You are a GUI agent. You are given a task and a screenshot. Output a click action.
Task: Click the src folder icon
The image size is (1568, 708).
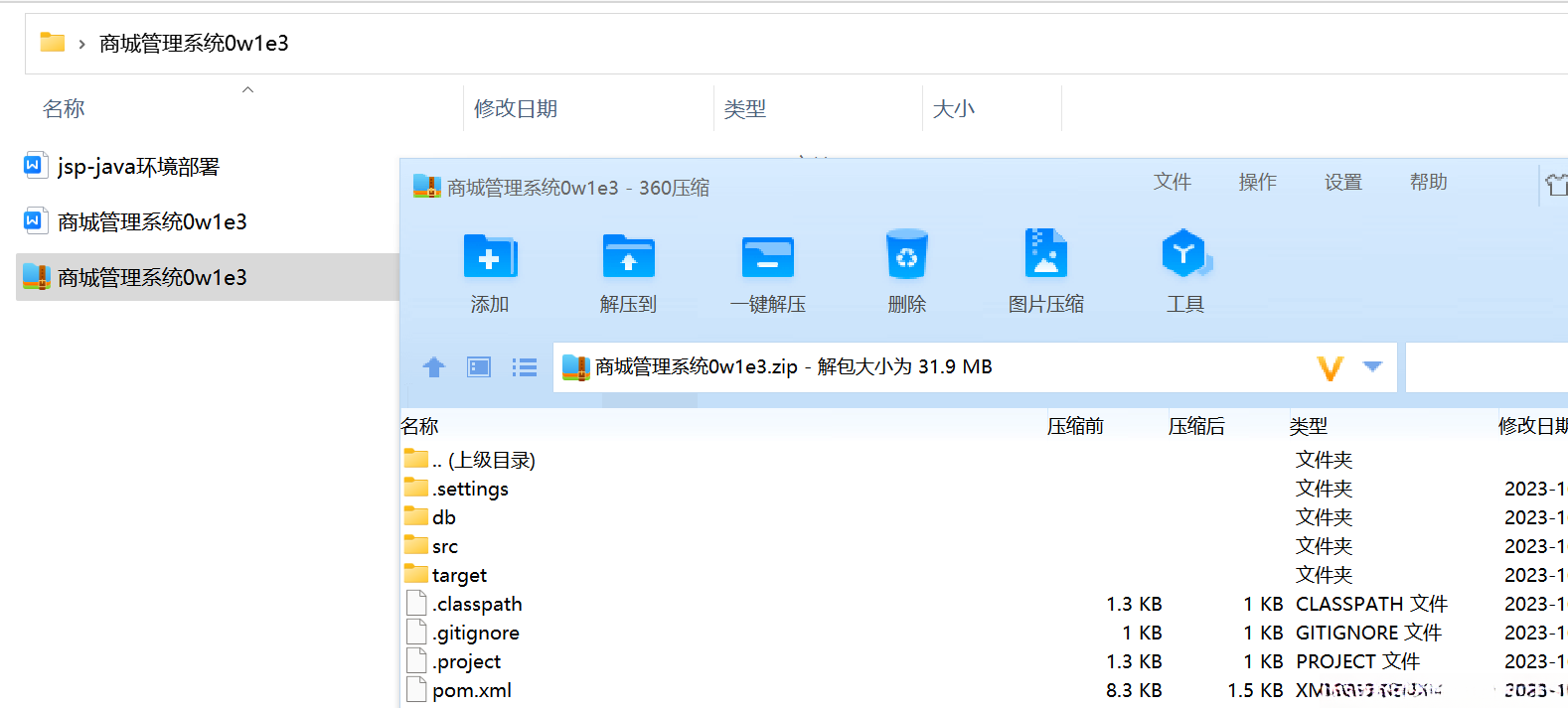click(x=416, y=544)
